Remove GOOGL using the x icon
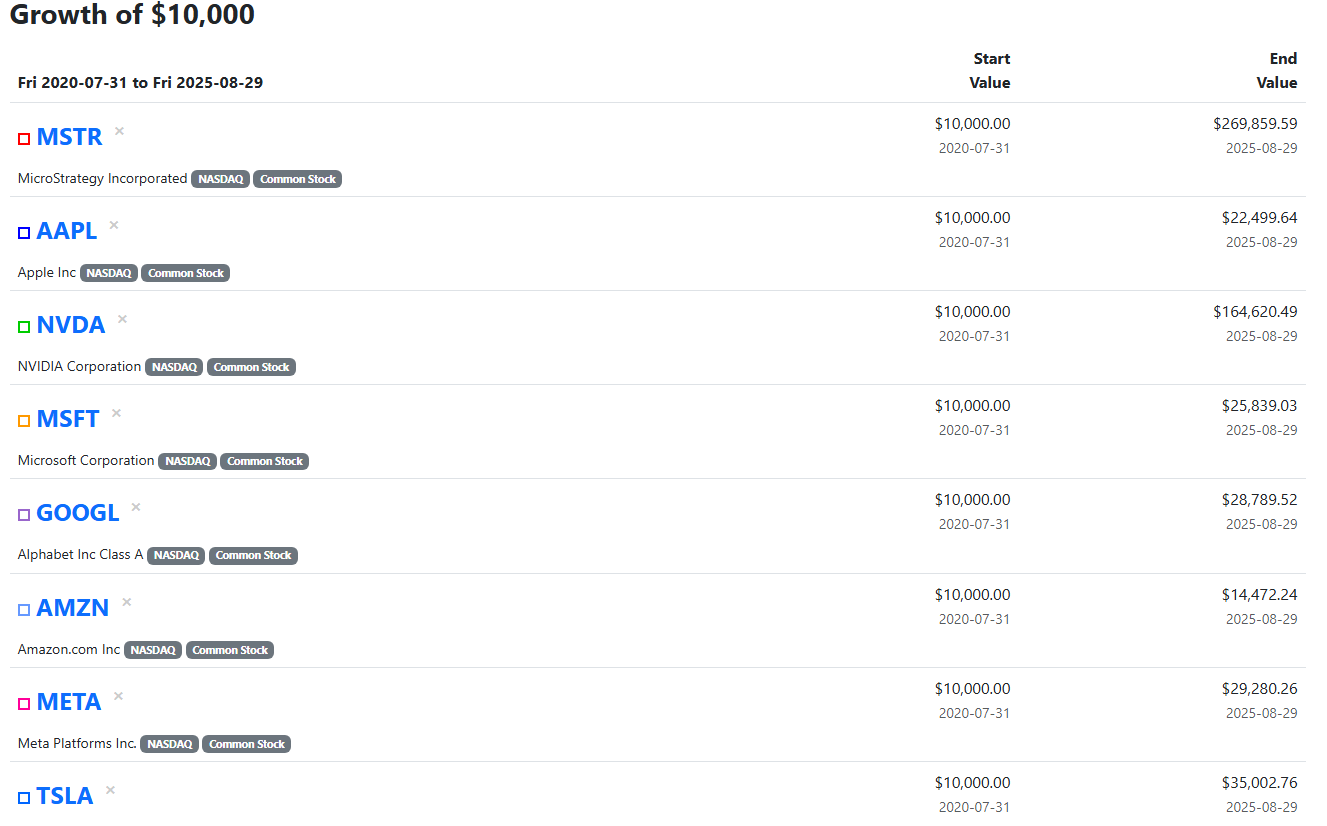Viewport: 1327px width, 826px height. click(x=136, y=507)
